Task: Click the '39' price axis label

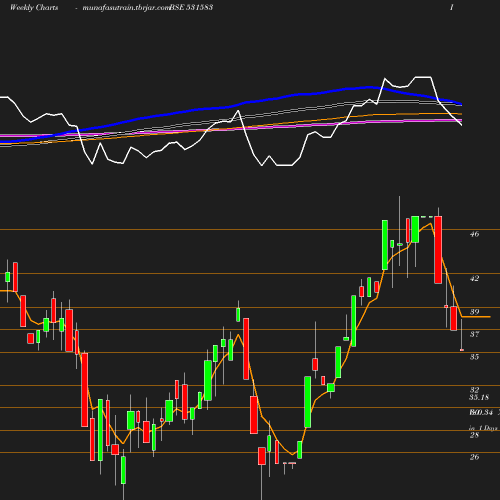Action: tap(474, 312)
